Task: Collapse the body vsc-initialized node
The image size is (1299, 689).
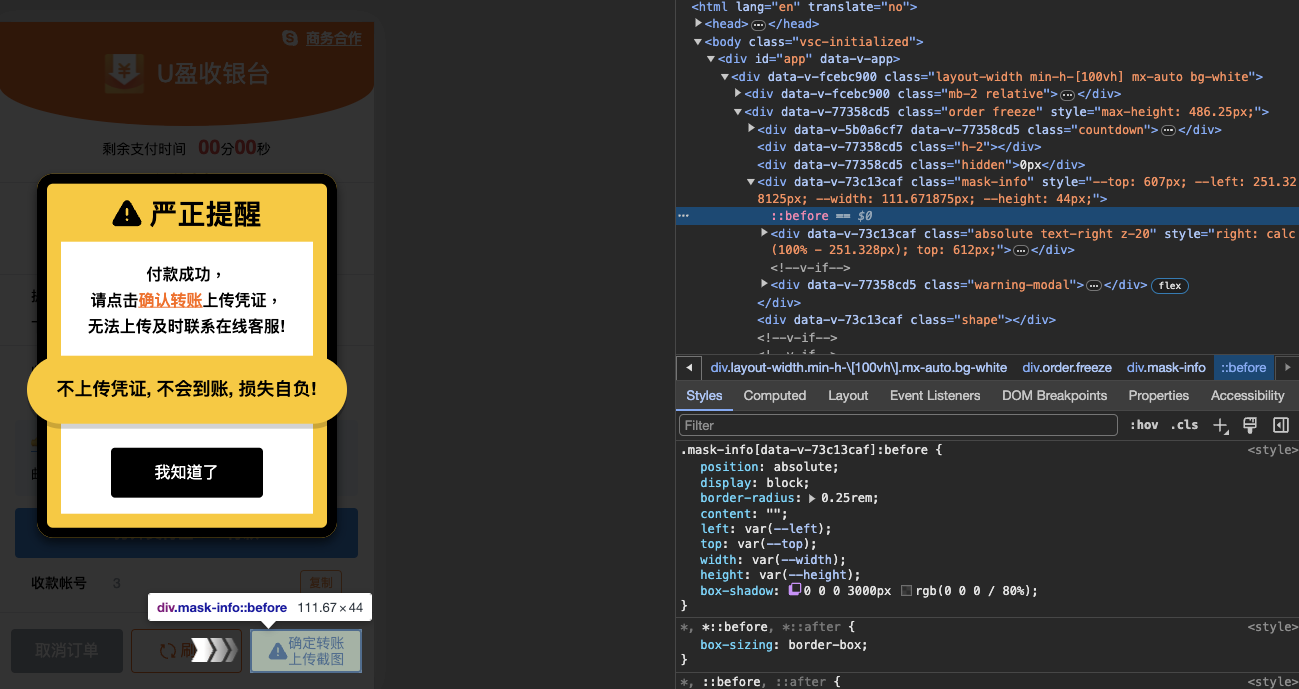Action: 699,41
